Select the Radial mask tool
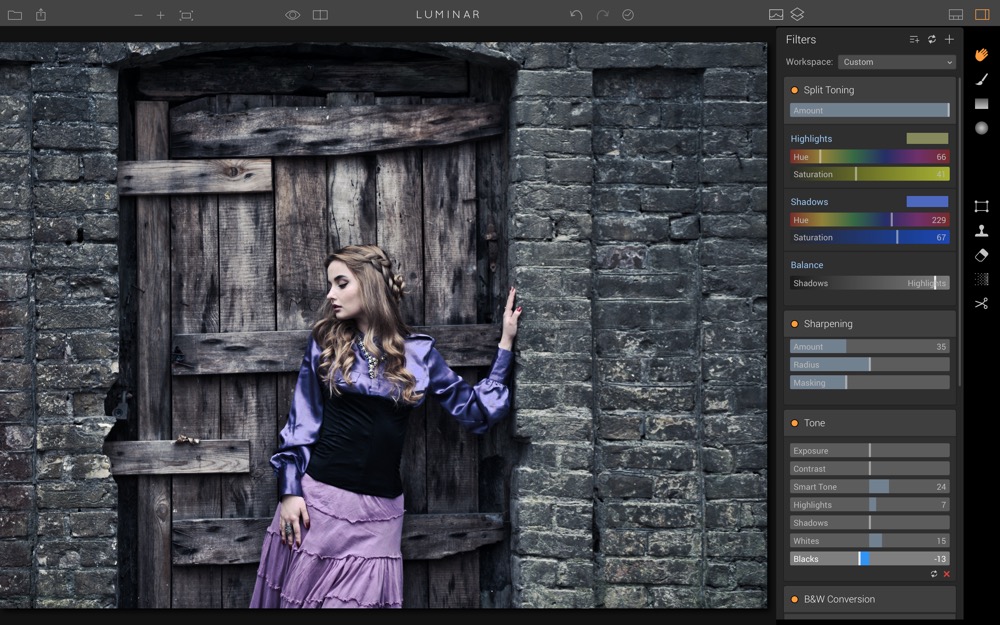The height and width of the screenshot is (625, 1000). 982,128
